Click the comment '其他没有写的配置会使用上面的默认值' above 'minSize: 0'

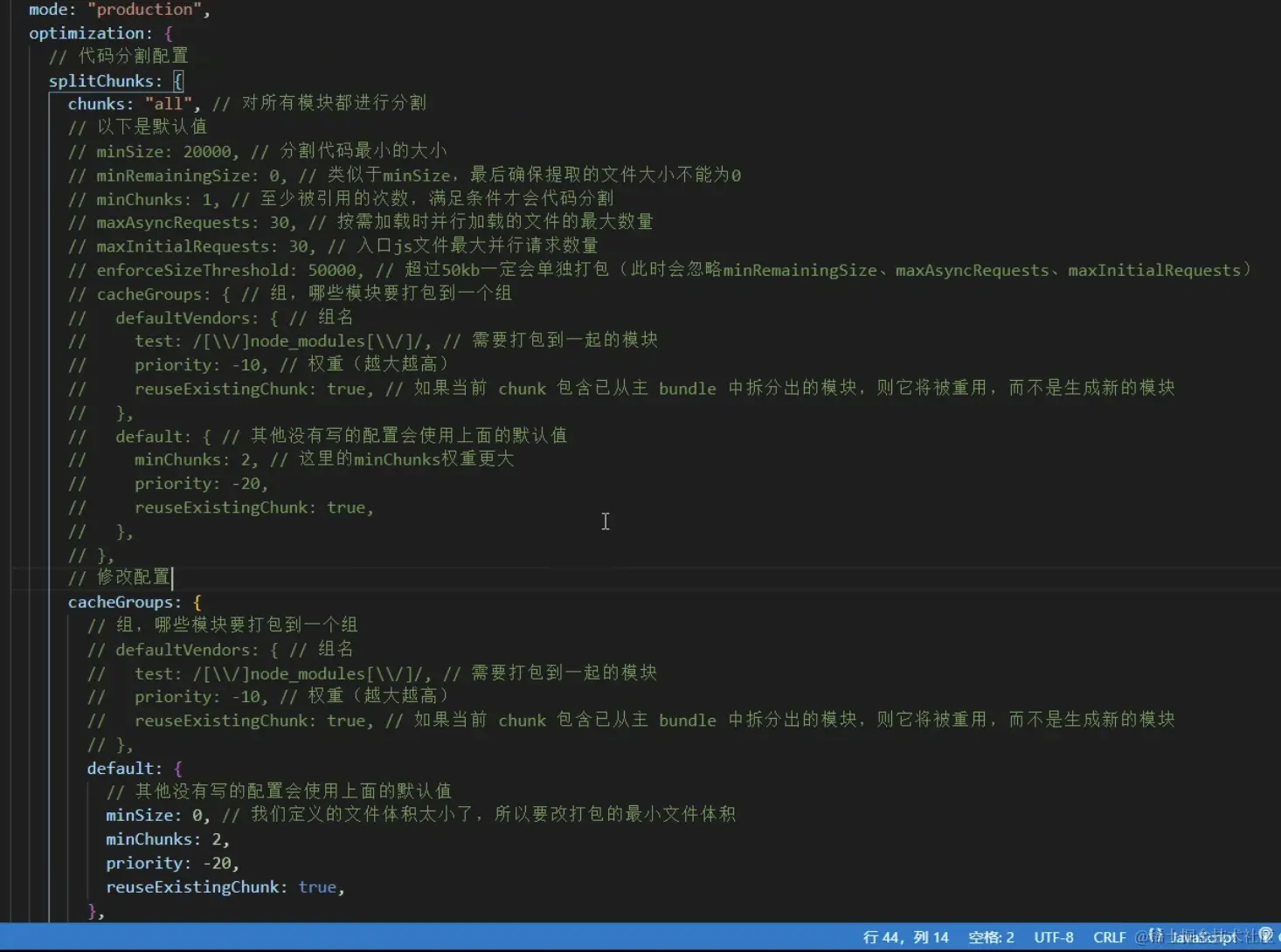(x=294, y=791)
